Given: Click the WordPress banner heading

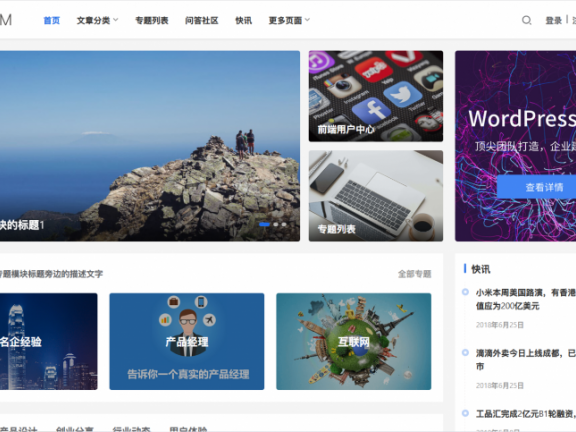Looking at the screenshot, I should click(x=522, y=119).
